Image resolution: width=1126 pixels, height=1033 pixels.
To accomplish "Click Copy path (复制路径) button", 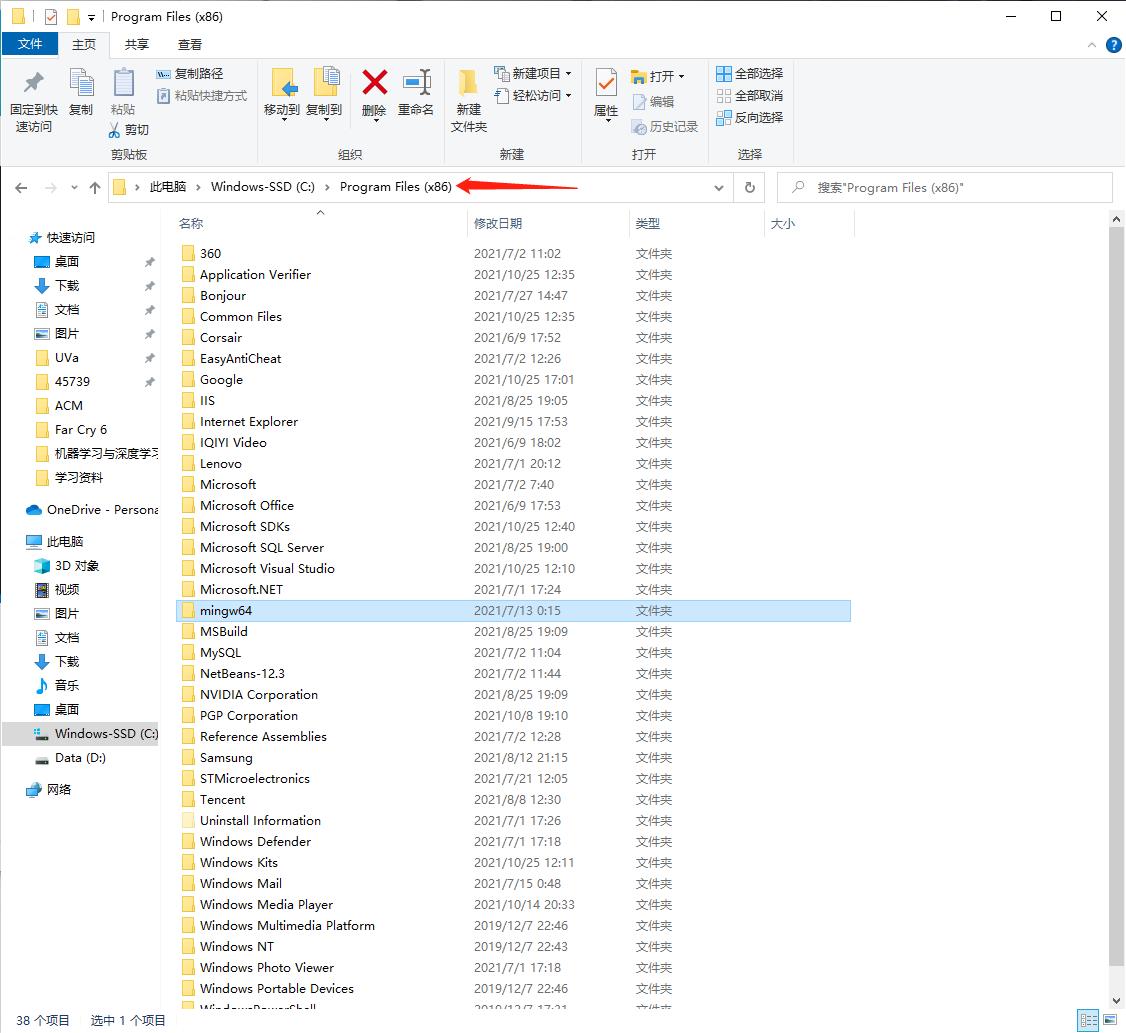I will tap(190, 73).
